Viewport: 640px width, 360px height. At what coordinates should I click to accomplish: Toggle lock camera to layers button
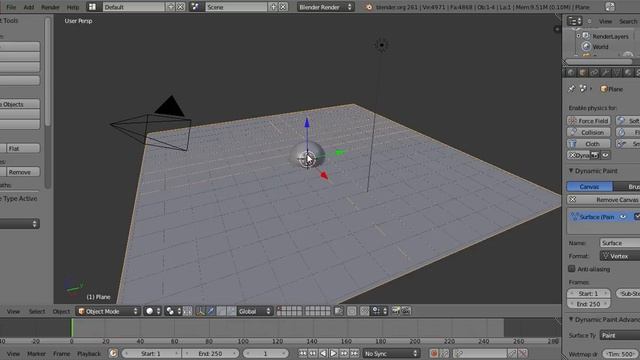click(339, 311)
